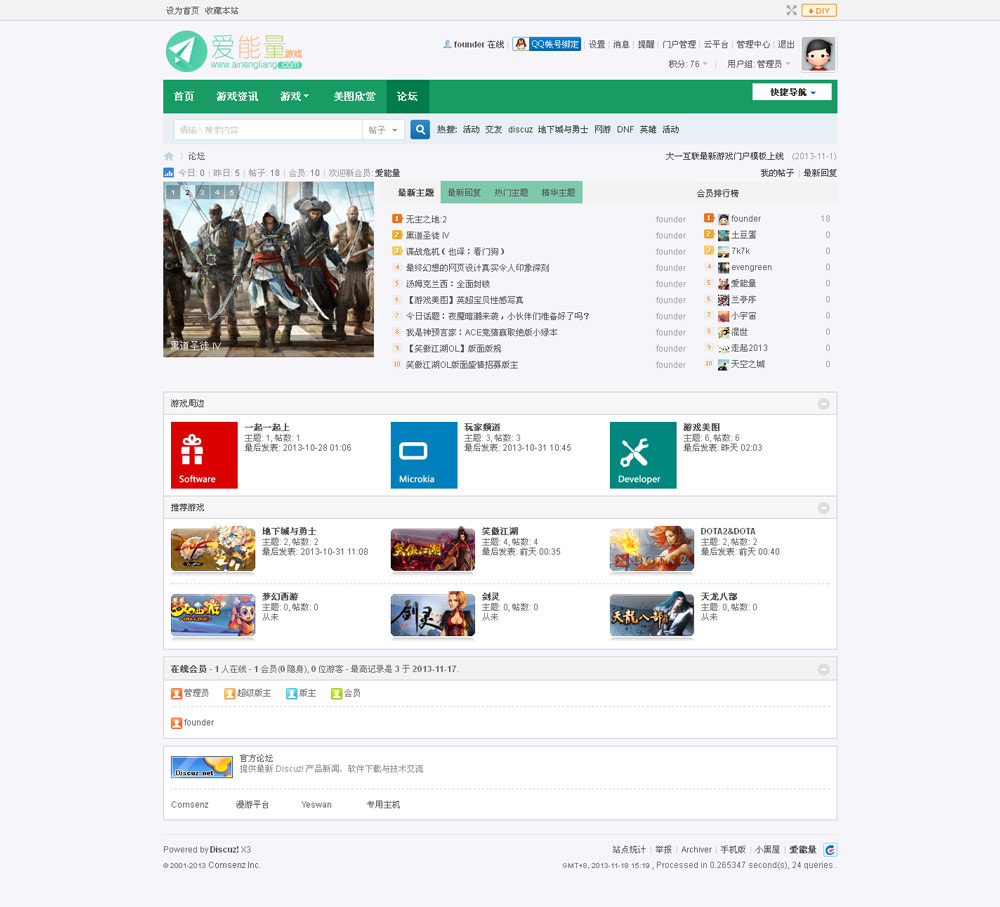Click the founder online member icon
Image resolution: width=1000 pixels, height=907 pixels.
tap(177, 723)
